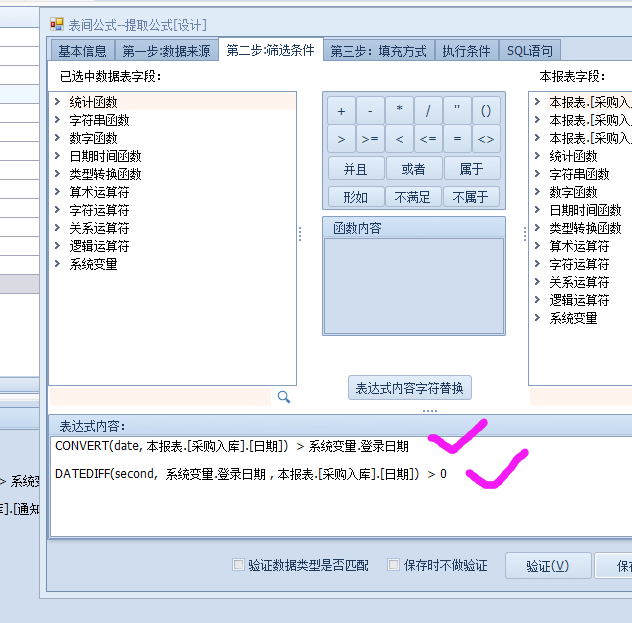Insert the not-equal operator
The width and height of the screenshot is (632, 623).
point(486,139)
